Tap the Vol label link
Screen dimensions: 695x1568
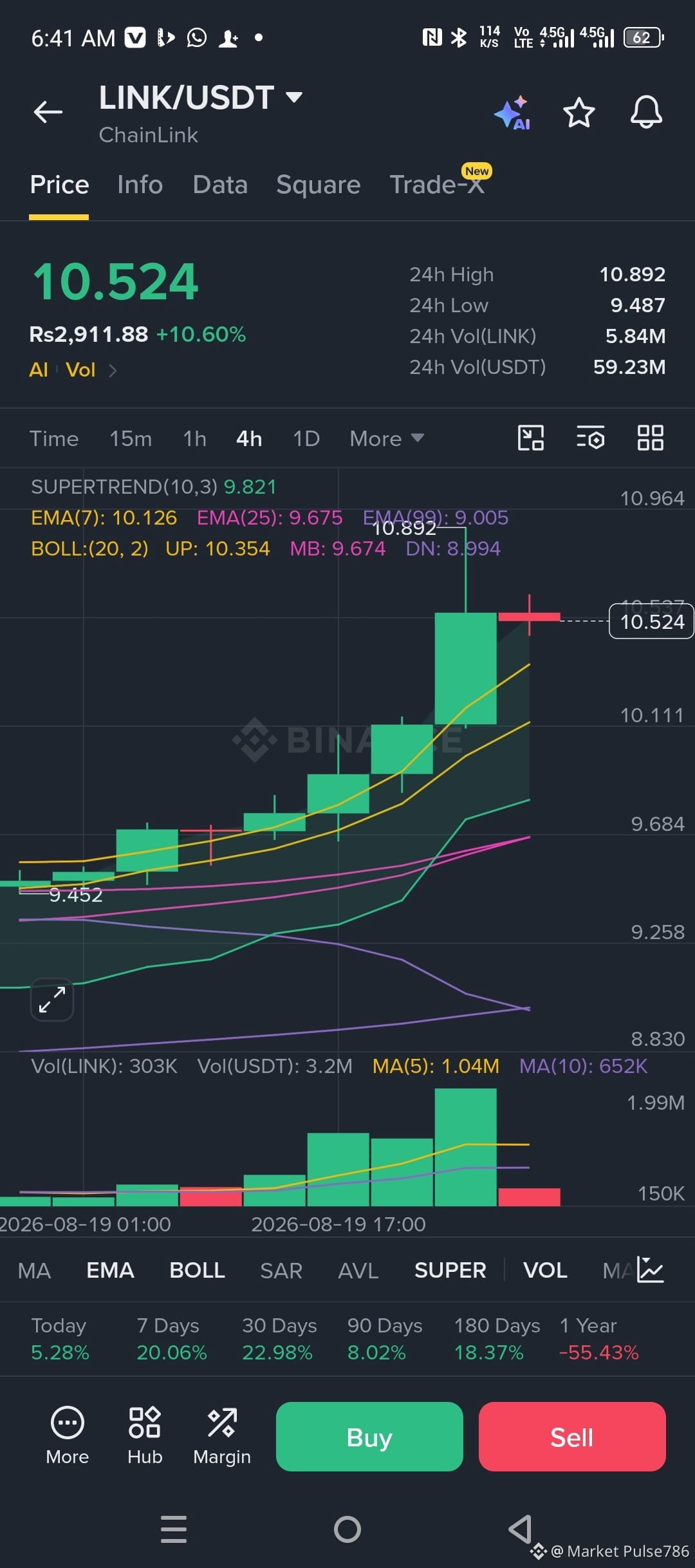(x=80, y=369)
